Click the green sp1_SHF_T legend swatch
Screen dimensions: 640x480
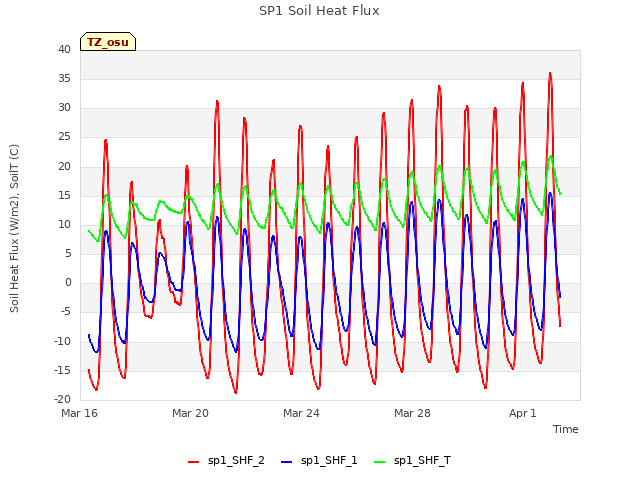pos(380,462)
